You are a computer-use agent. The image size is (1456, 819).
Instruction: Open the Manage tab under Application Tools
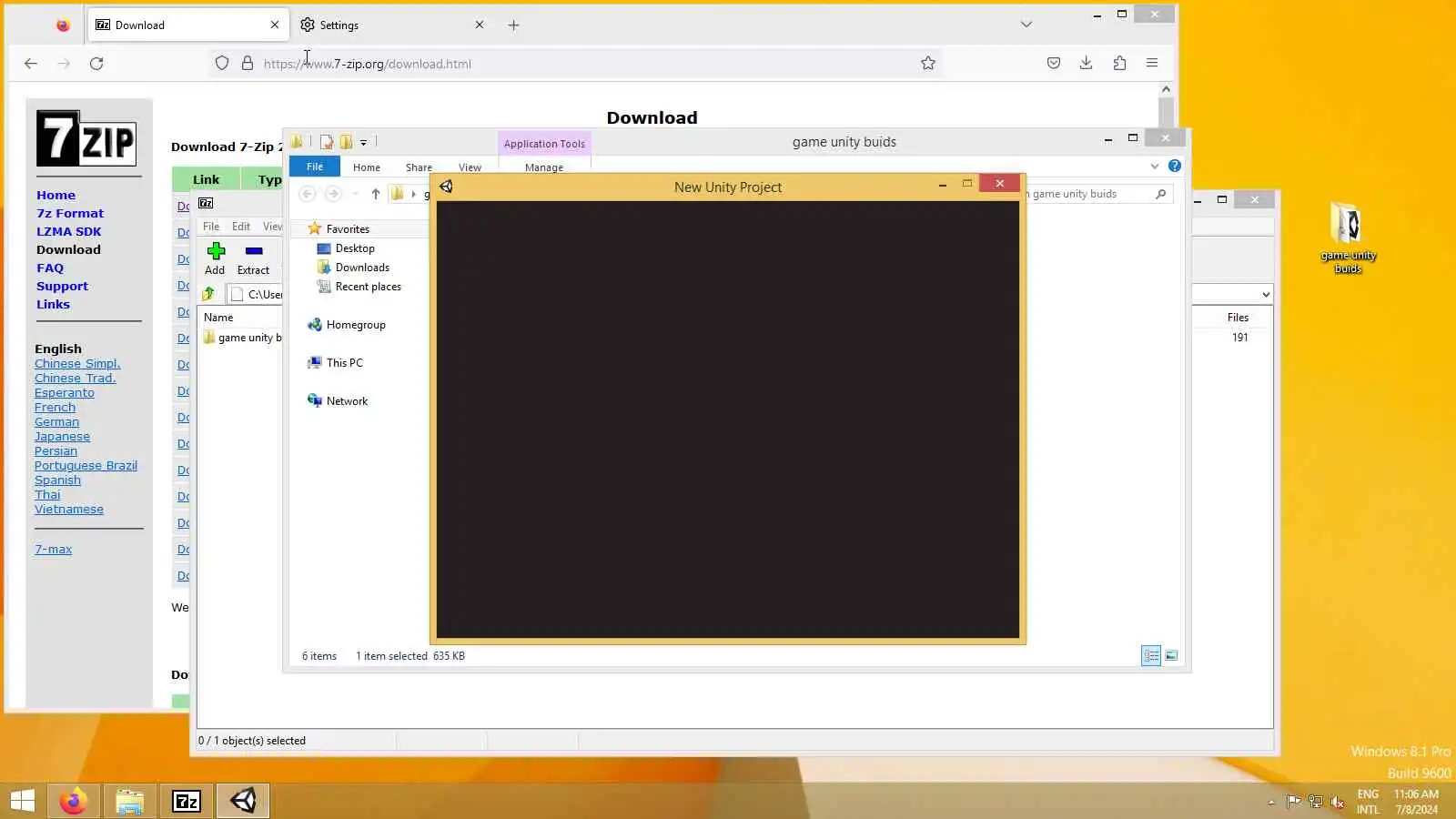[x=544, y=167]
